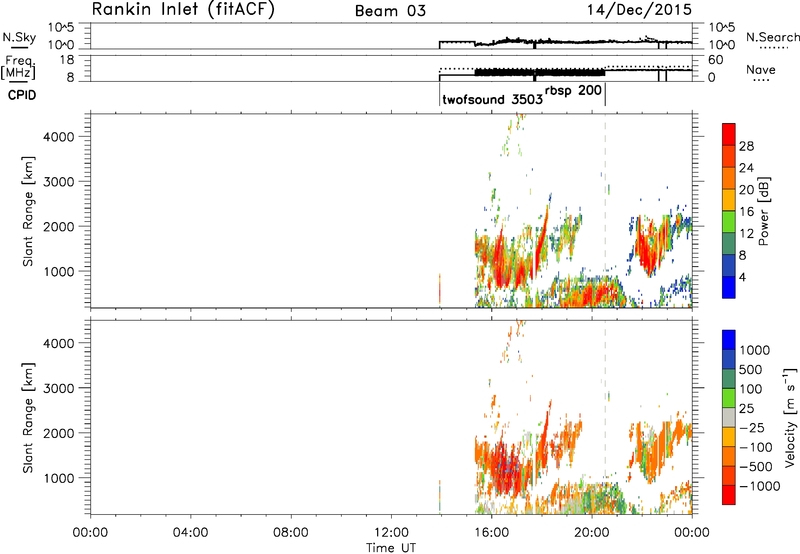
Task: Click the '18' frequency axis tick label
Action: pos(66,60)
